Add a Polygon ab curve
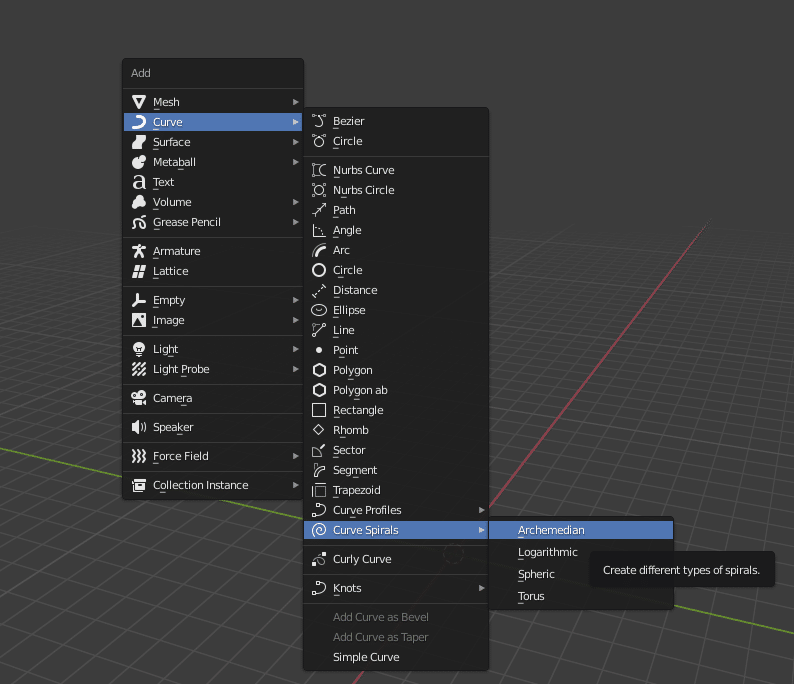Screen dimensions: 794x684 tap(396, 390)
